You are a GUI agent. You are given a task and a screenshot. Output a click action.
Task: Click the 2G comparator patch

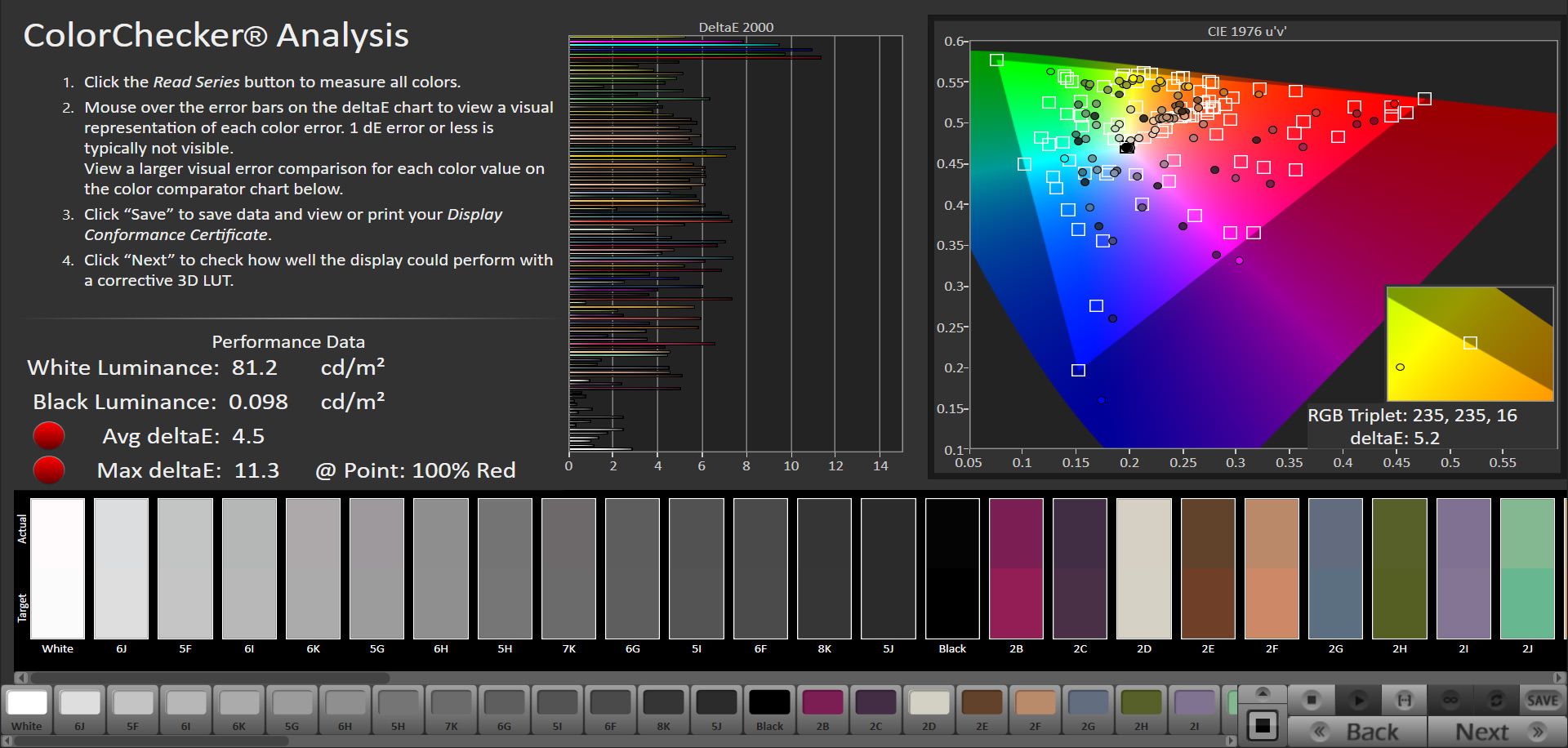1336,568
